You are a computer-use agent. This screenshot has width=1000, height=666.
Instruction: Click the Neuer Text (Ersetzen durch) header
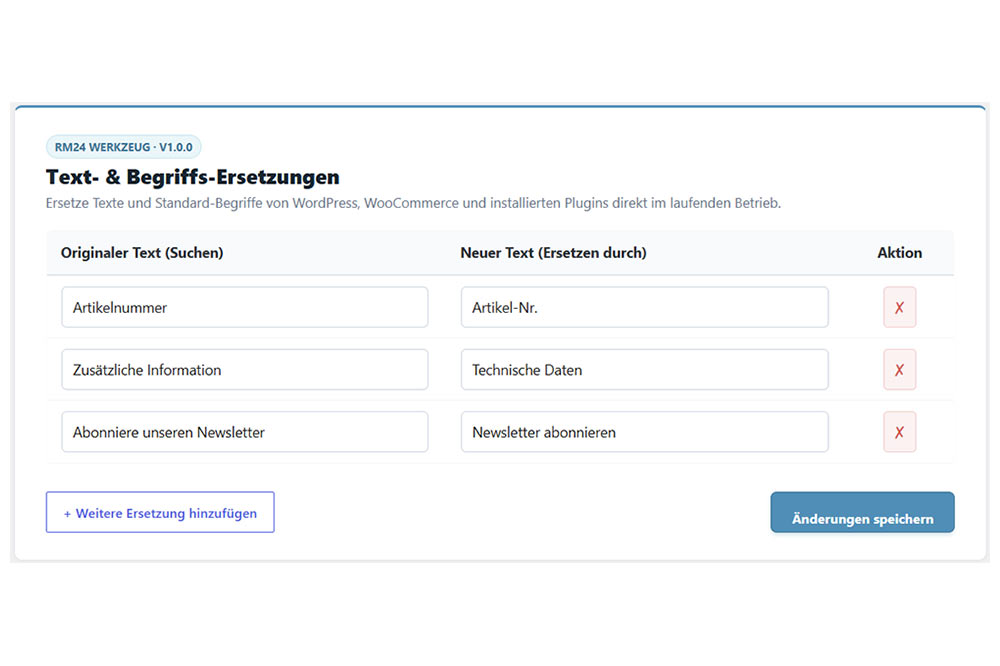[554, 253]
